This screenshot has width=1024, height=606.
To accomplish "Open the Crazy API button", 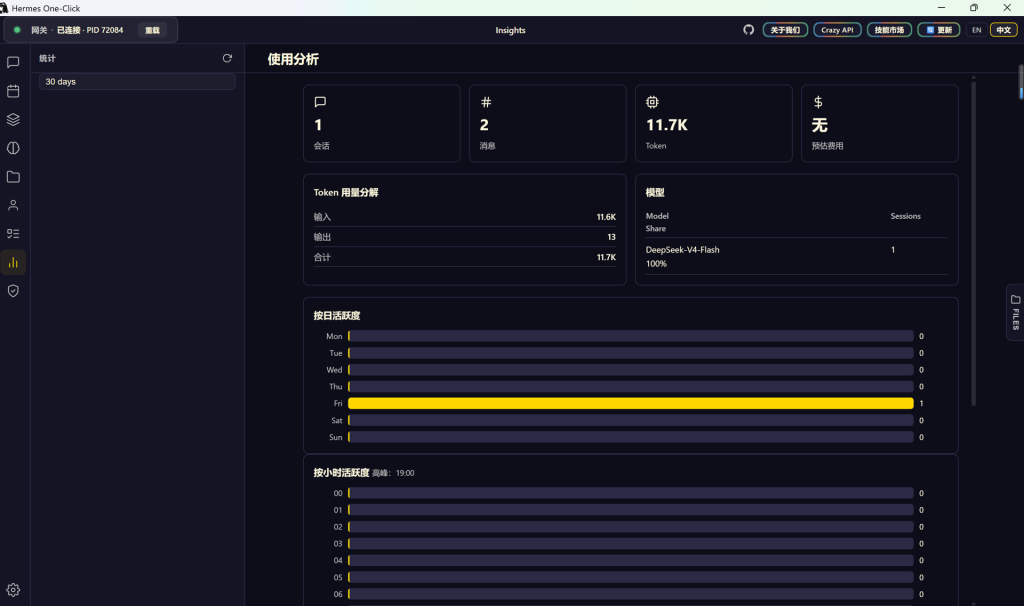I will coord(837,30).
